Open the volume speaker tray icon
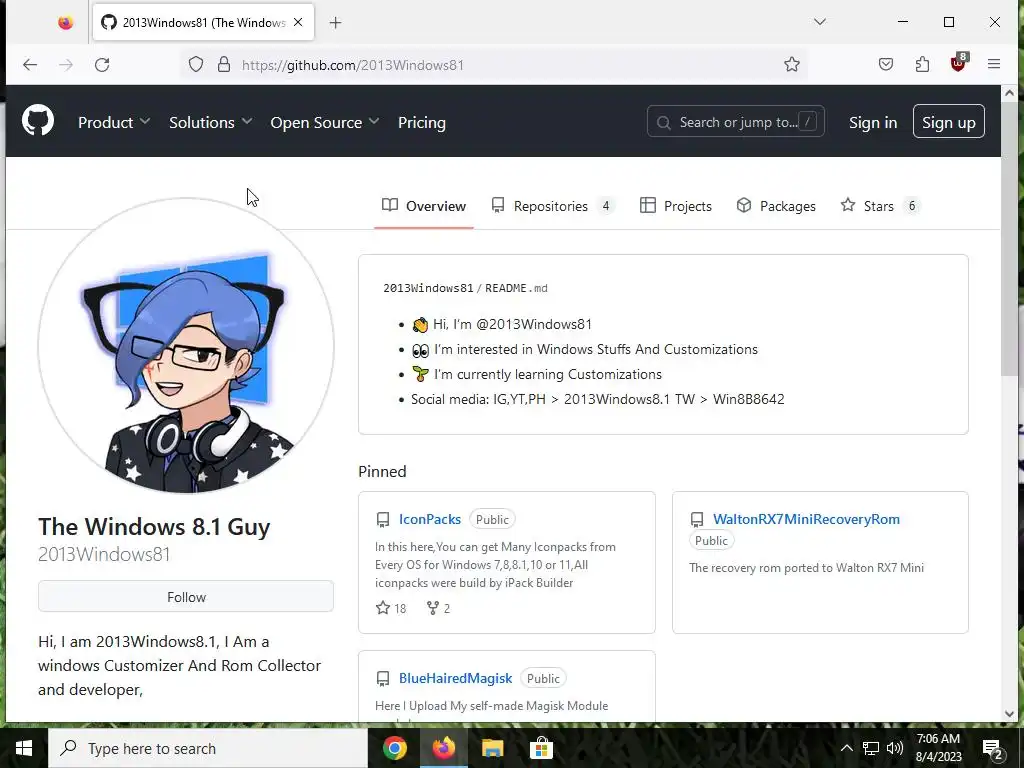This screenshot has height=768, width=1024. tap(895, 748)
